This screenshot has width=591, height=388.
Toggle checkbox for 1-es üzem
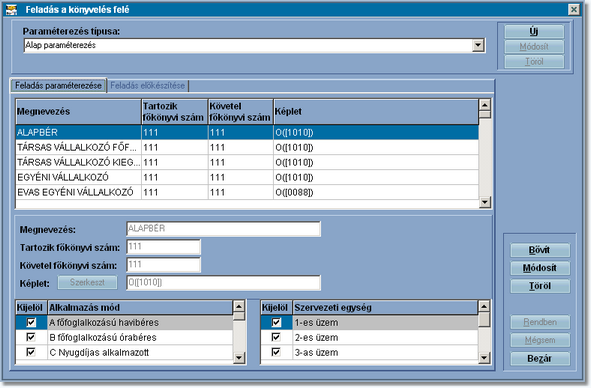(276, 322)
